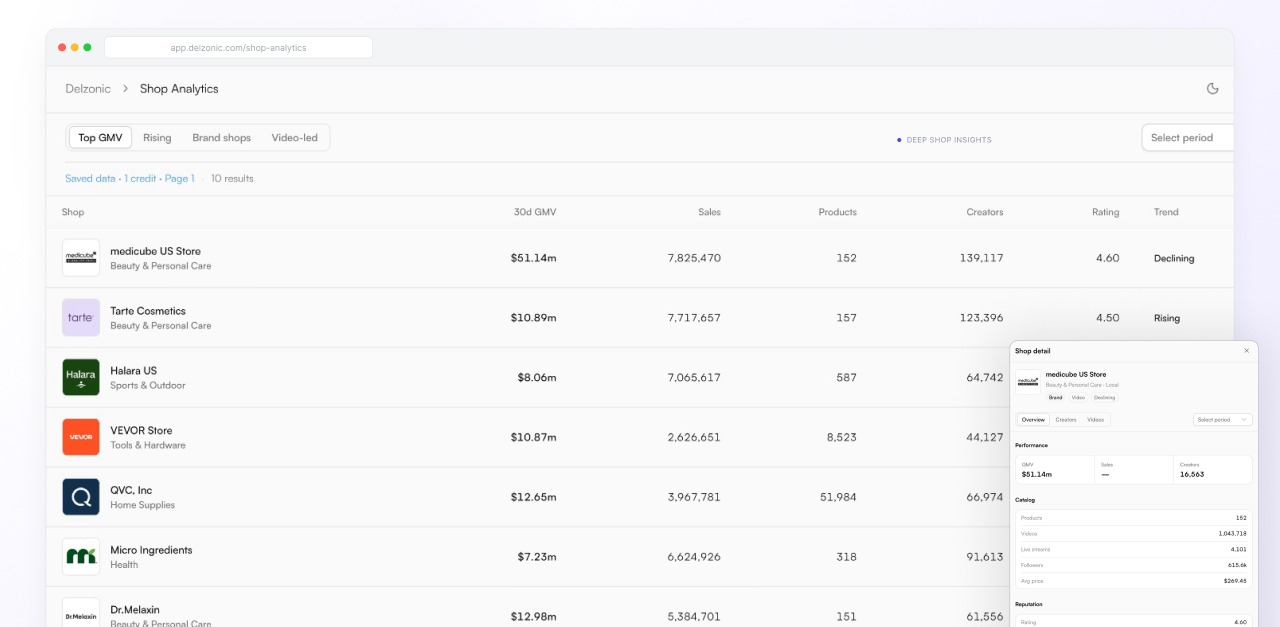
Task: Click Shop Analytics breadcrumb
Action: click(179, 89)
